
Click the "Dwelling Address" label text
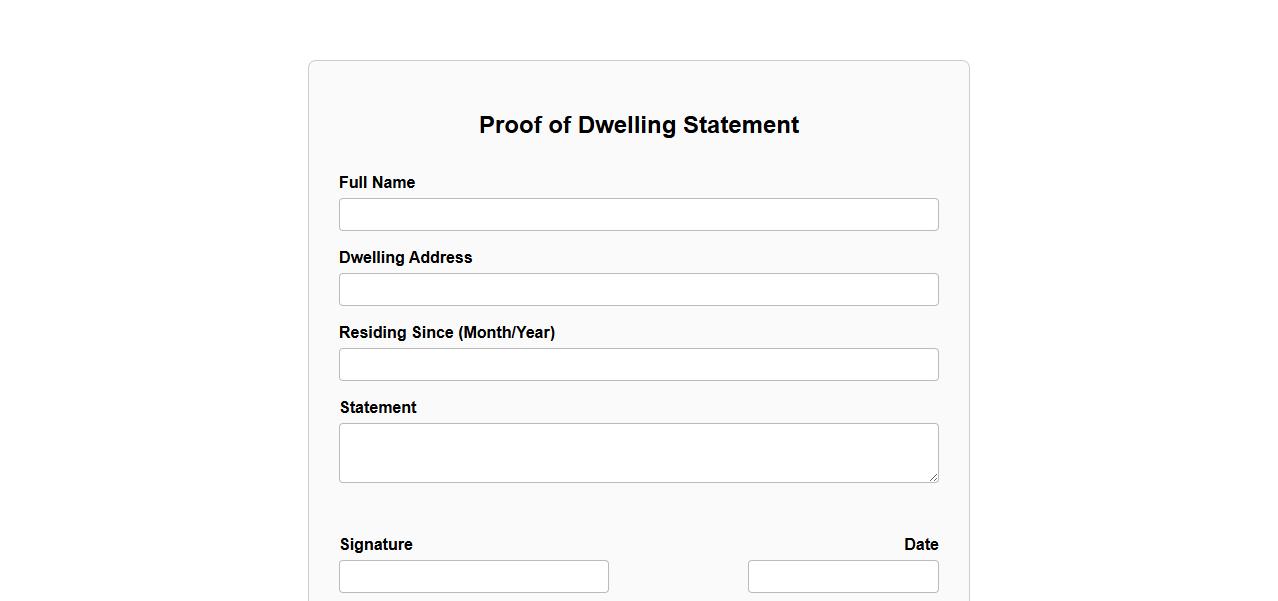tap(405, 258)
